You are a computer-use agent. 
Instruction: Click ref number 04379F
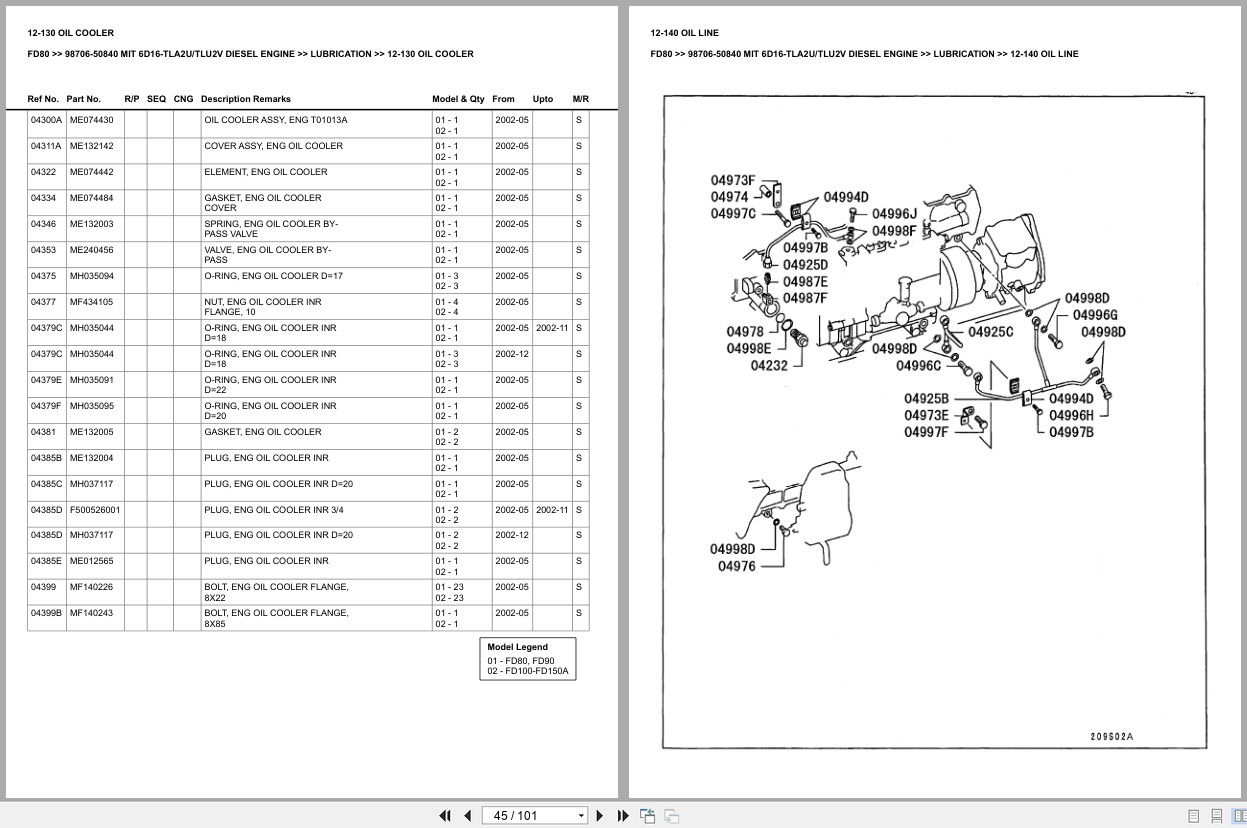[46, 406]
